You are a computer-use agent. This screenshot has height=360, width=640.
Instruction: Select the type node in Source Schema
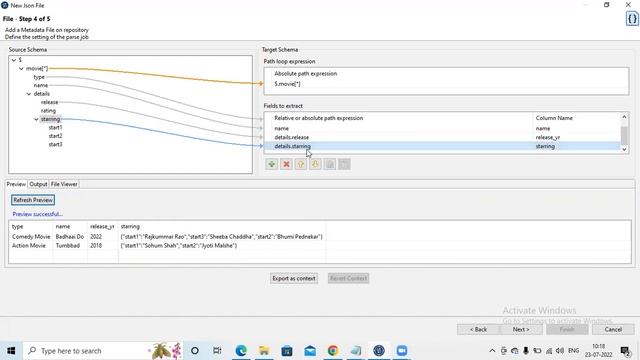click(39, 77)
